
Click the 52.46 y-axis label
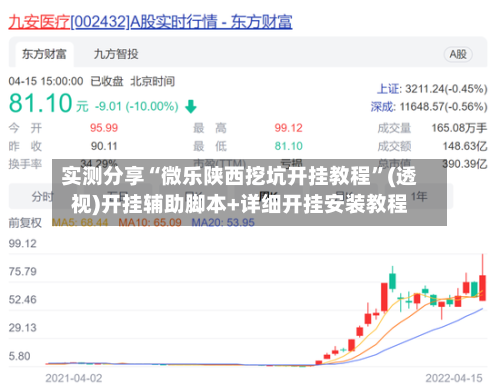click(x=23, y=300)
